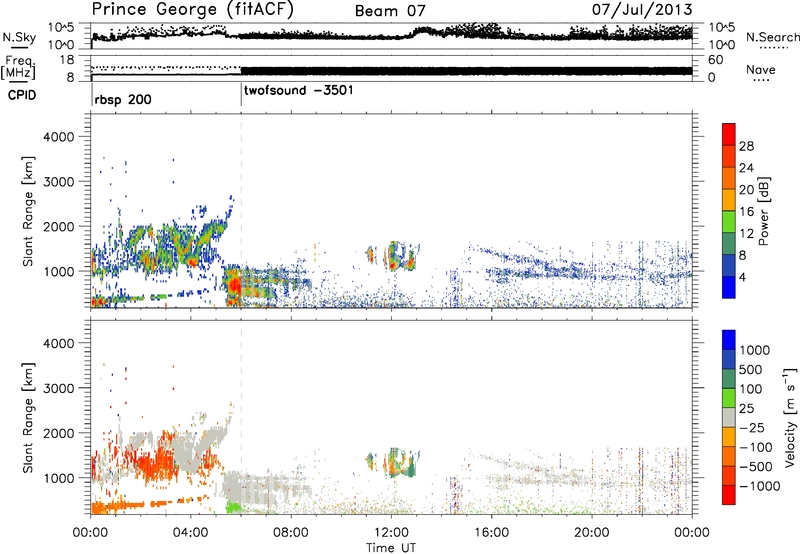Click the "Prince George (fitACF)" plot title
The width and height of the screenshot is (800, 554).
(x=192, y=10)
